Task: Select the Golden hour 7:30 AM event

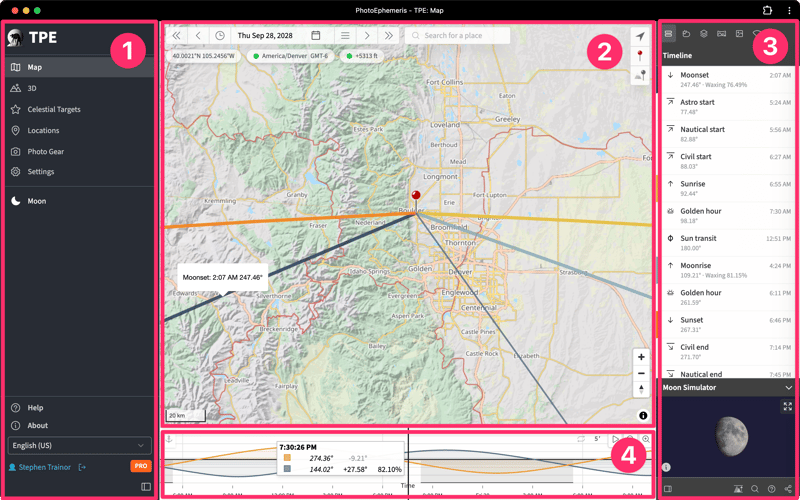Action: point(728,216)
